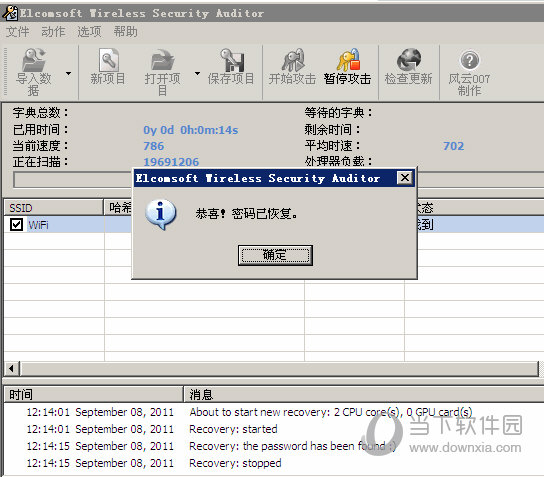Select log entry 'Recovery: stopped'
546x477 pixels.
coord(235,463)
